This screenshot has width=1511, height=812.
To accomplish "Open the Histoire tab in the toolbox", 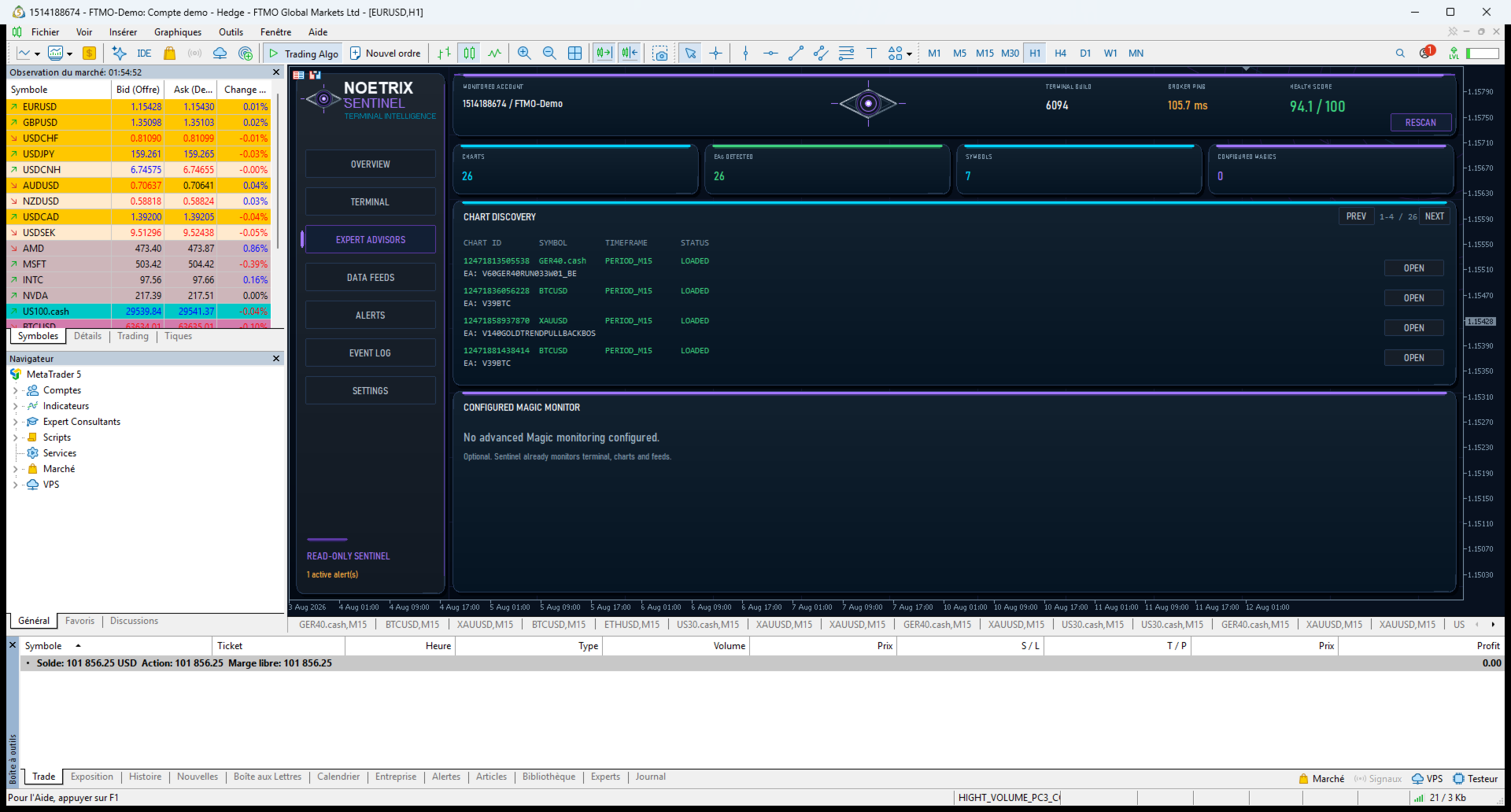I will pyautogui.click(x=145, y=777).
